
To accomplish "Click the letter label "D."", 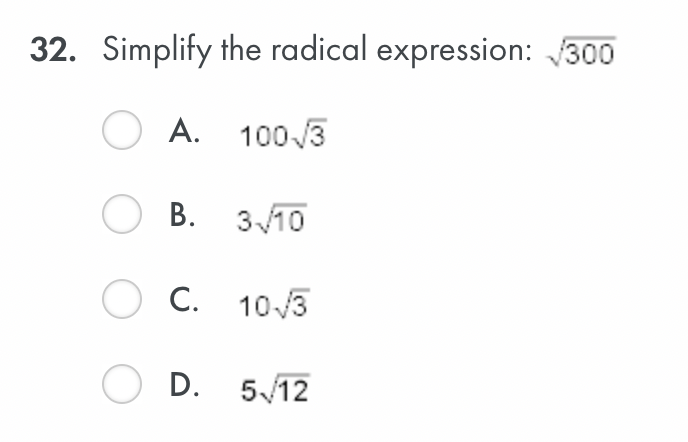I will (x=186, y=385).
